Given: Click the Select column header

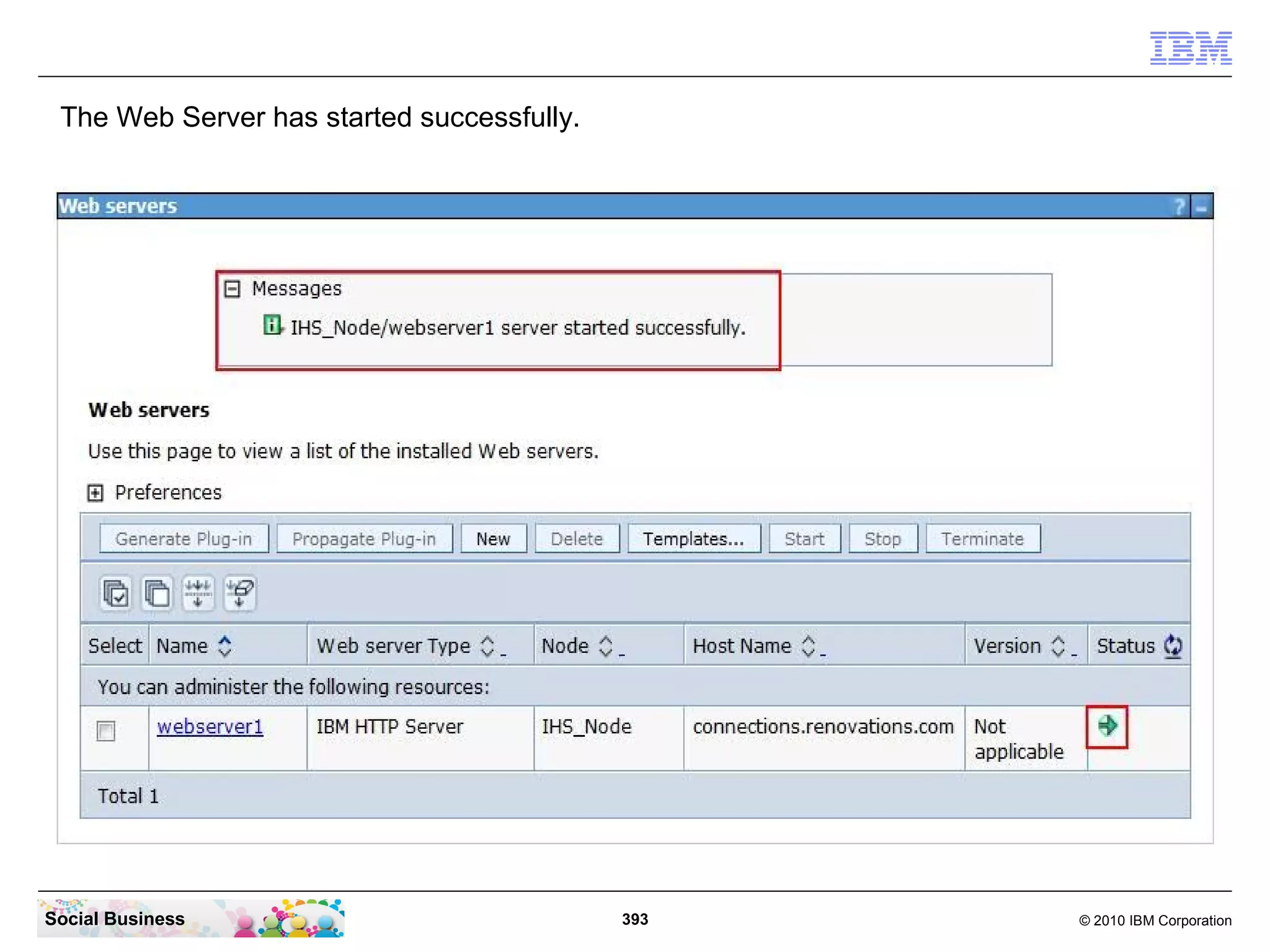Looking at the screenshot, I should click(x=115, y=646).
